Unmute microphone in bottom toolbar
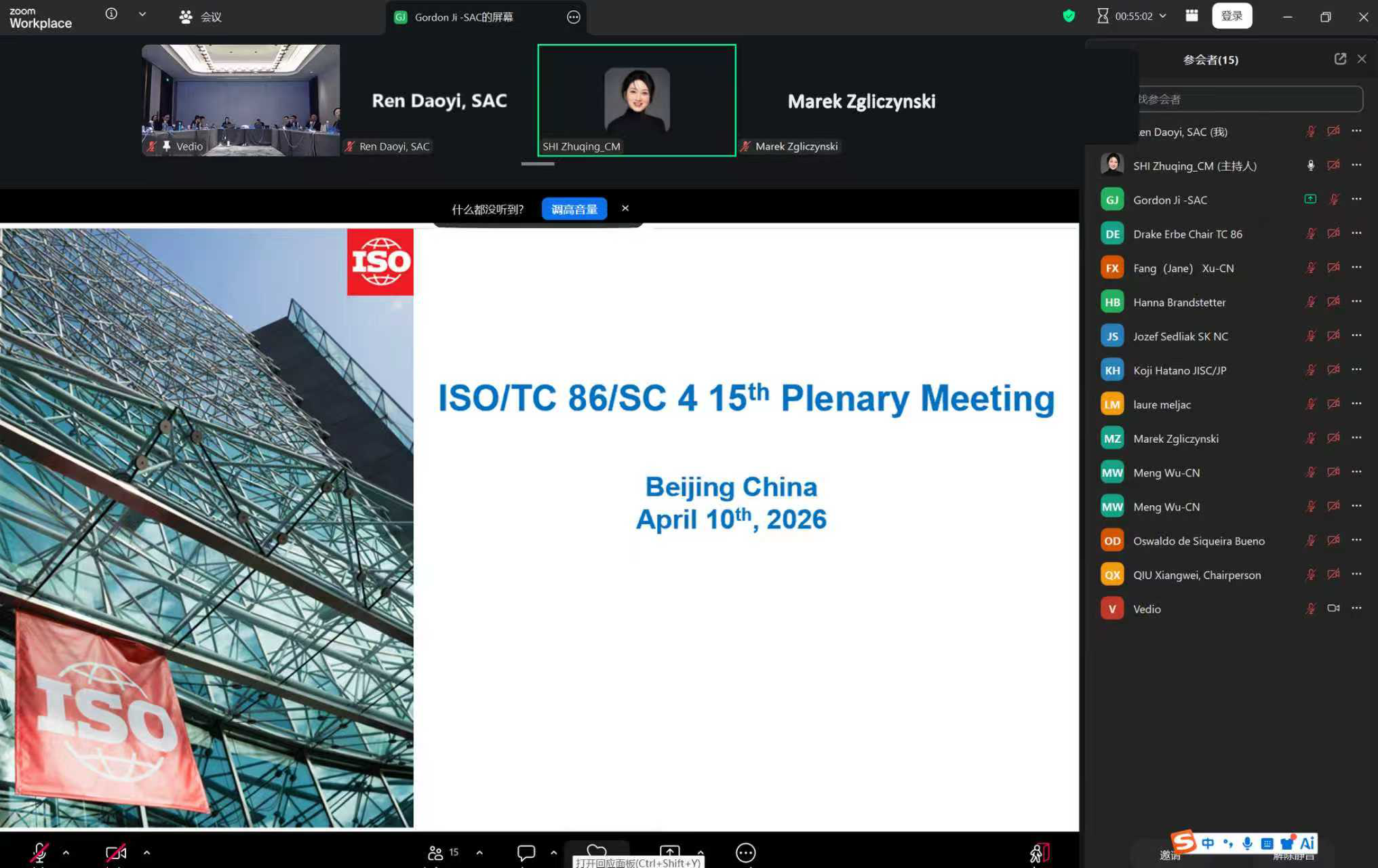The image size is (1378, 868). pos(39,852)
